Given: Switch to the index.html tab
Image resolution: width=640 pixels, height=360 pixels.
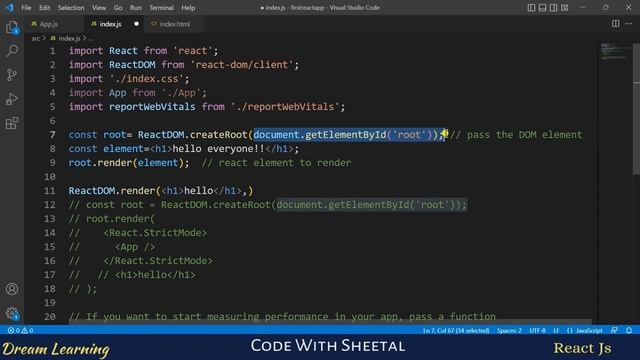Looking at the screenshot, I should (x=175, y=24).
